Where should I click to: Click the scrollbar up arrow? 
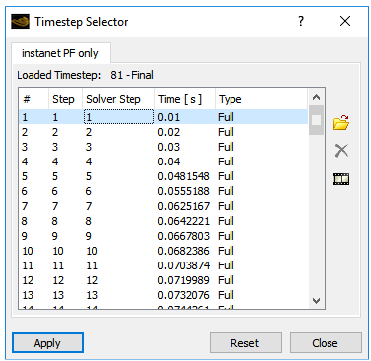click(x=317, y=98)
